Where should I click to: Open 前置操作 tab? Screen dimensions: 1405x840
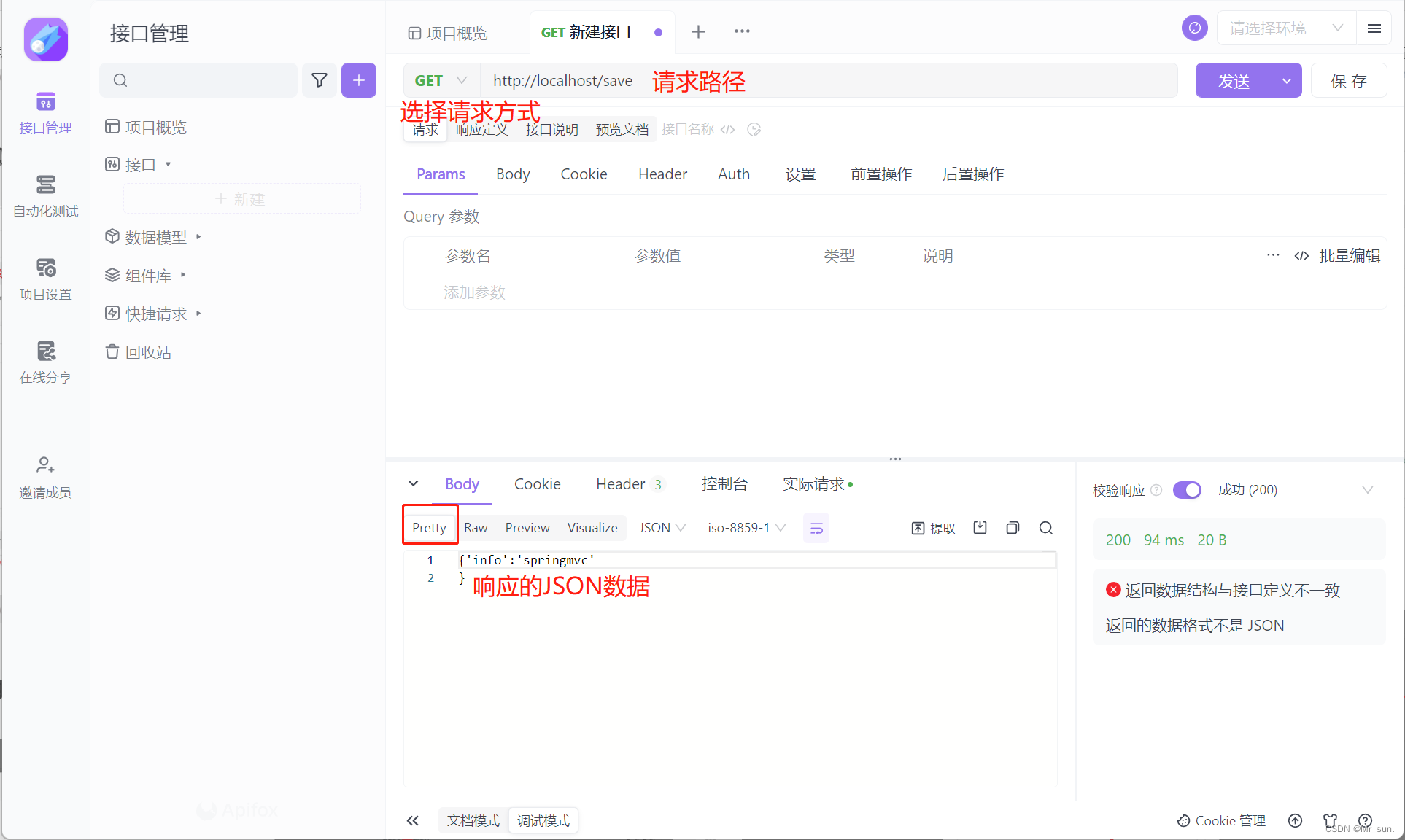[881, 174]
